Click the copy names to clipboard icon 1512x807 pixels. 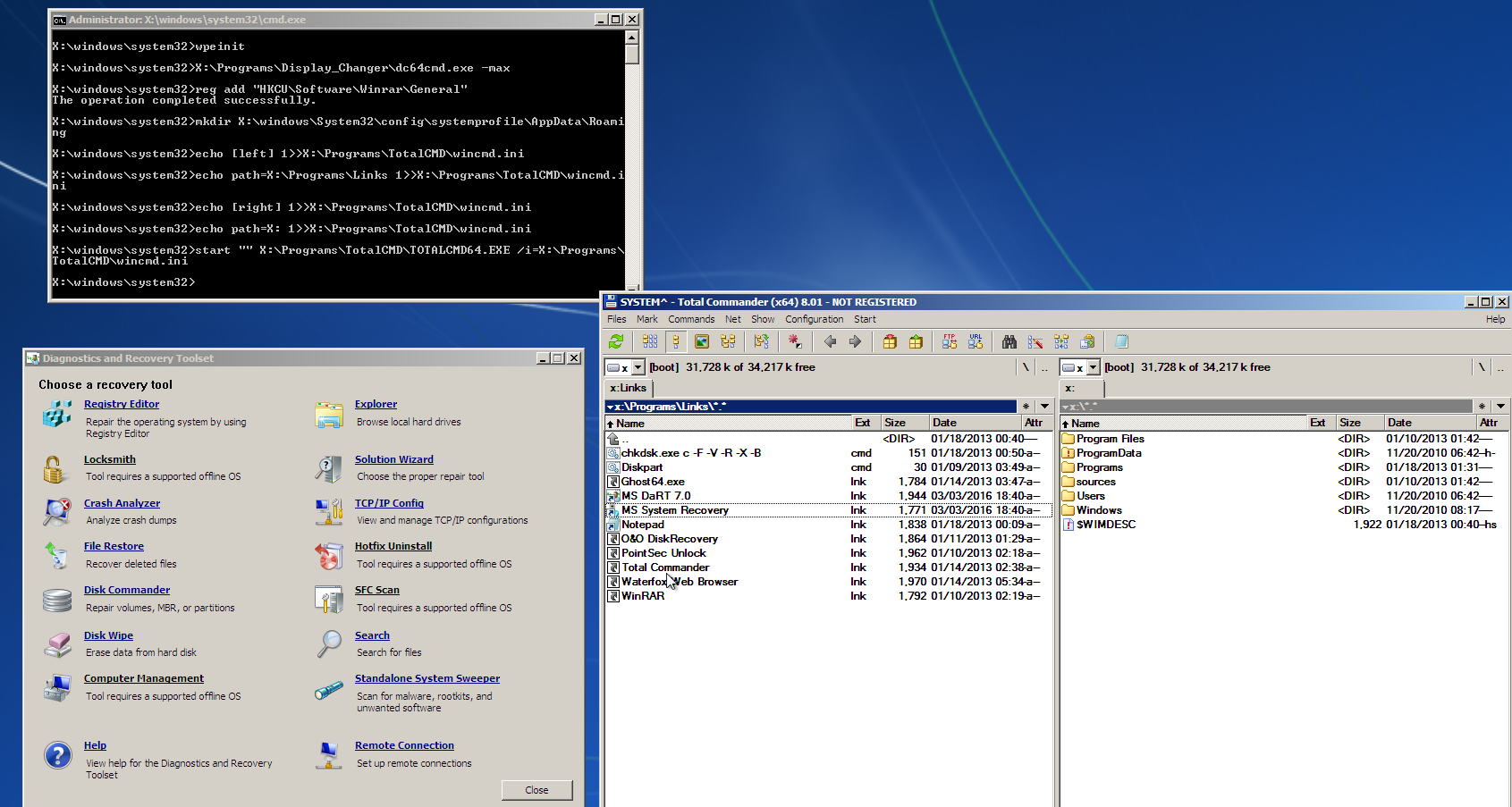[x=1087, y=341]
